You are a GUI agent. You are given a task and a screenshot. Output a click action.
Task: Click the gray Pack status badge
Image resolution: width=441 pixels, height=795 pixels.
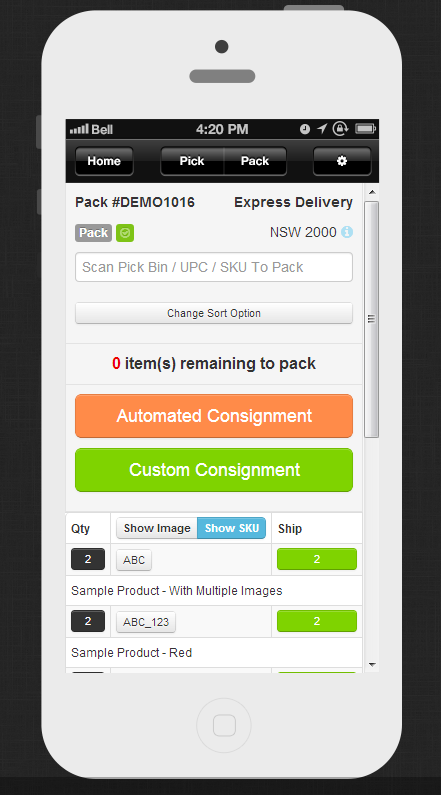pyautogui.click(x=94, y=233)
